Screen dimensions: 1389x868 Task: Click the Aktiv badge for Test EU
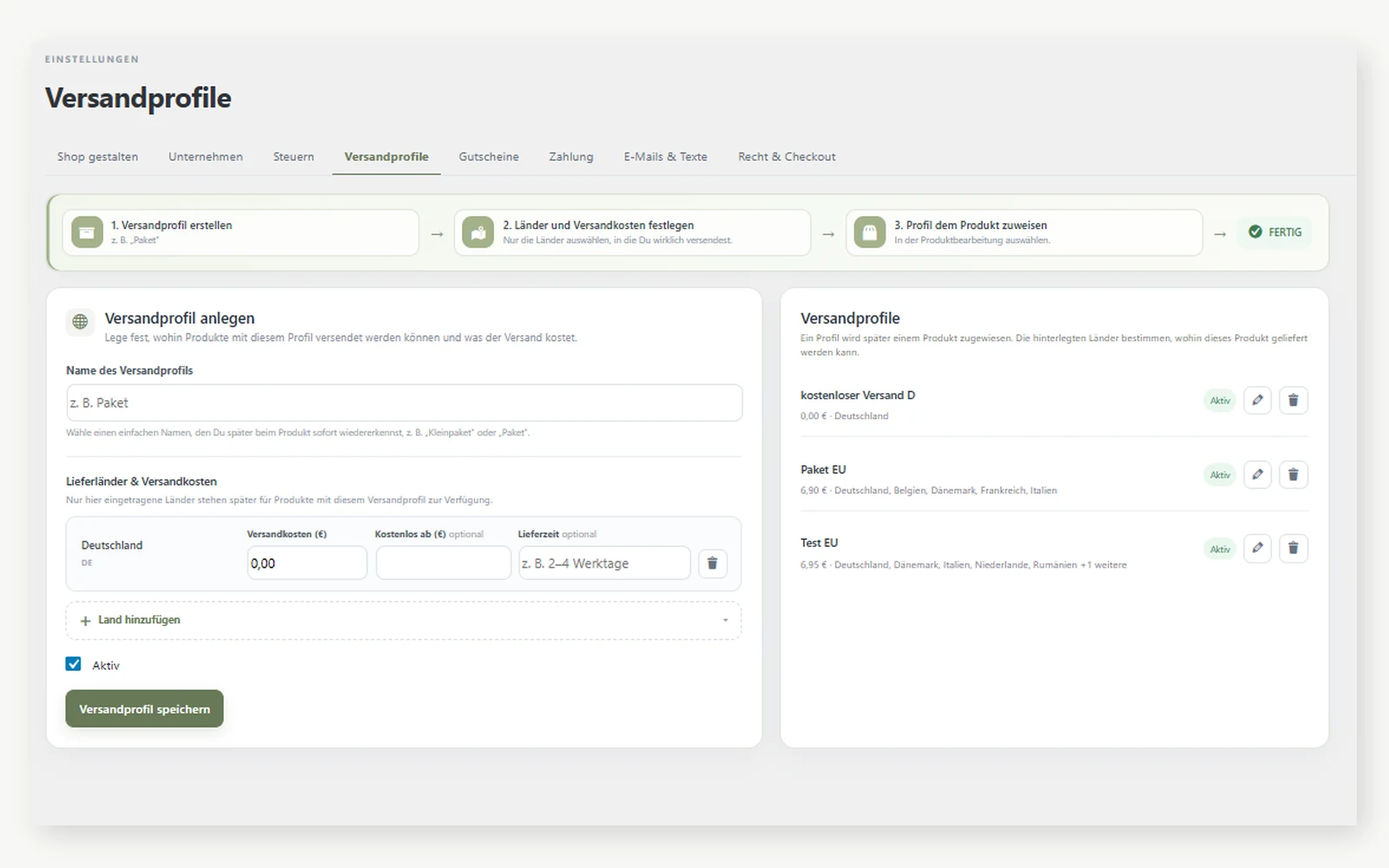(x=1220, y=549)
